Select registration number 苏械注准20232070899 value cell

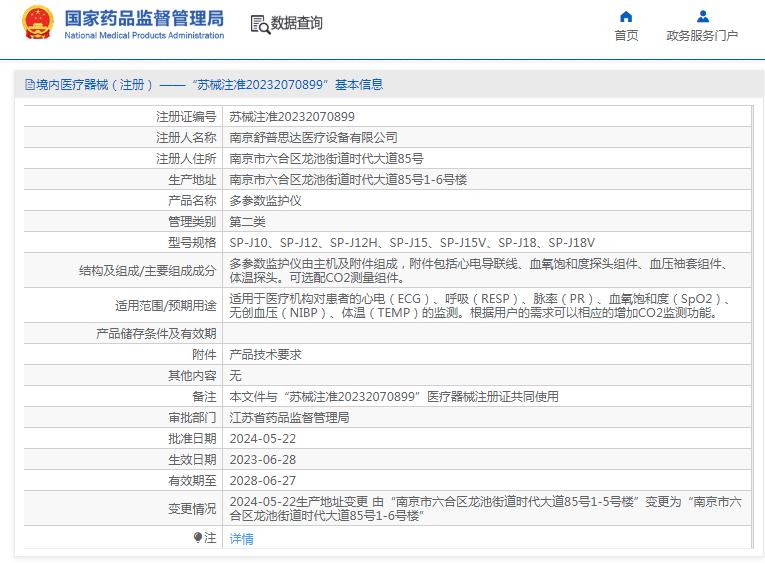pos(292,117)
